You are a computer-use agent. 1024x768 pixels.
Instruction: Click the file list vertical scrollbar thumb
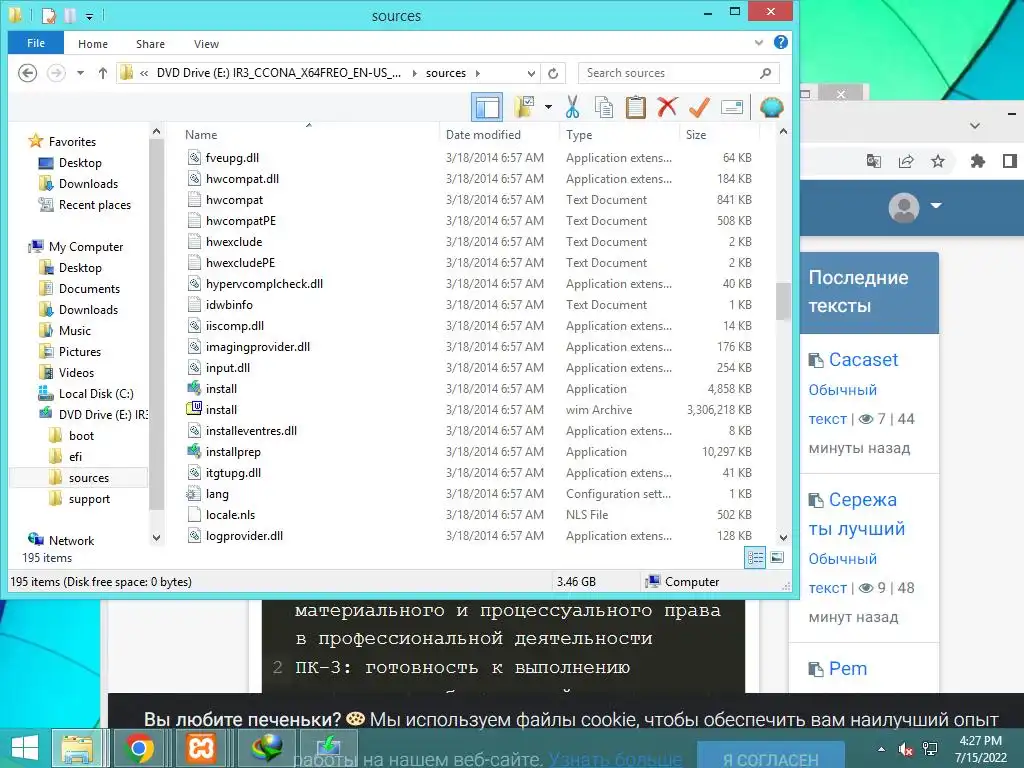tap(783, 301)
